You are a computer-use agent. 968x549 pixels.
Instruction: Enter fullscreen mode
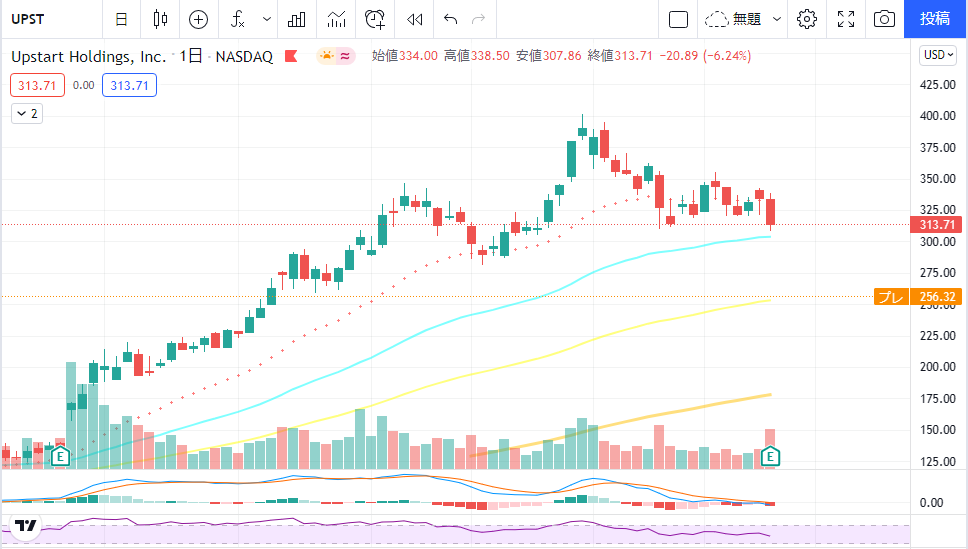pyautogui.click(x=846, y=20)
